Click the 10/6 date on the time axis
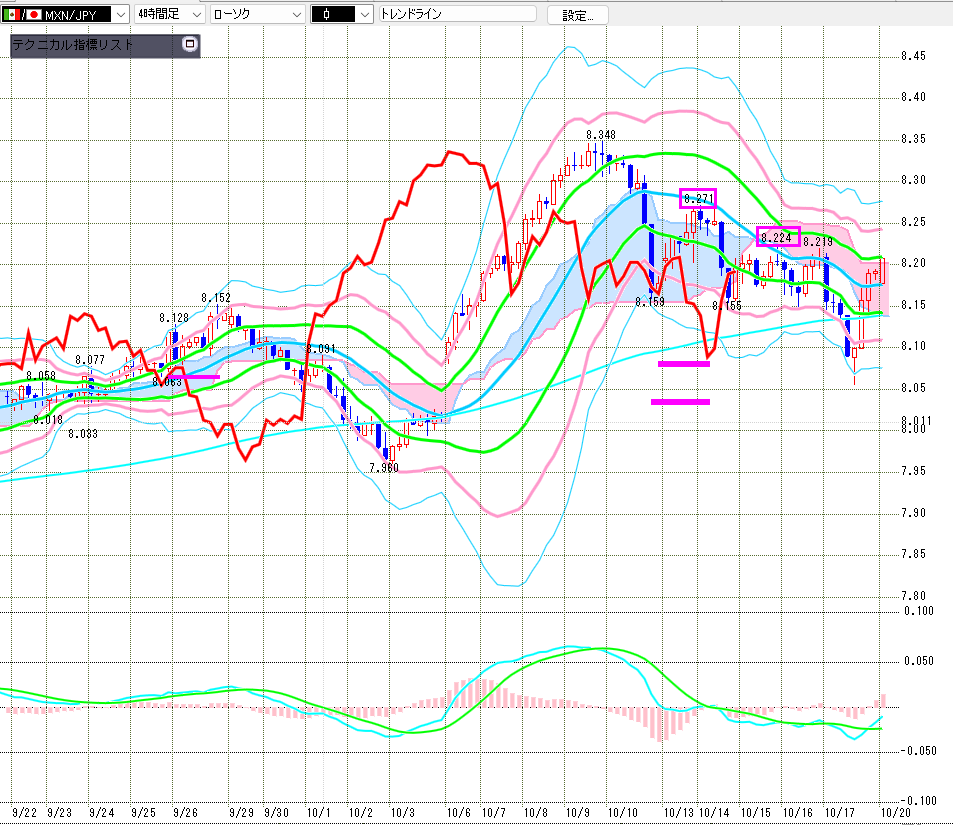This screenshot has height=825, width=953. 459,813
